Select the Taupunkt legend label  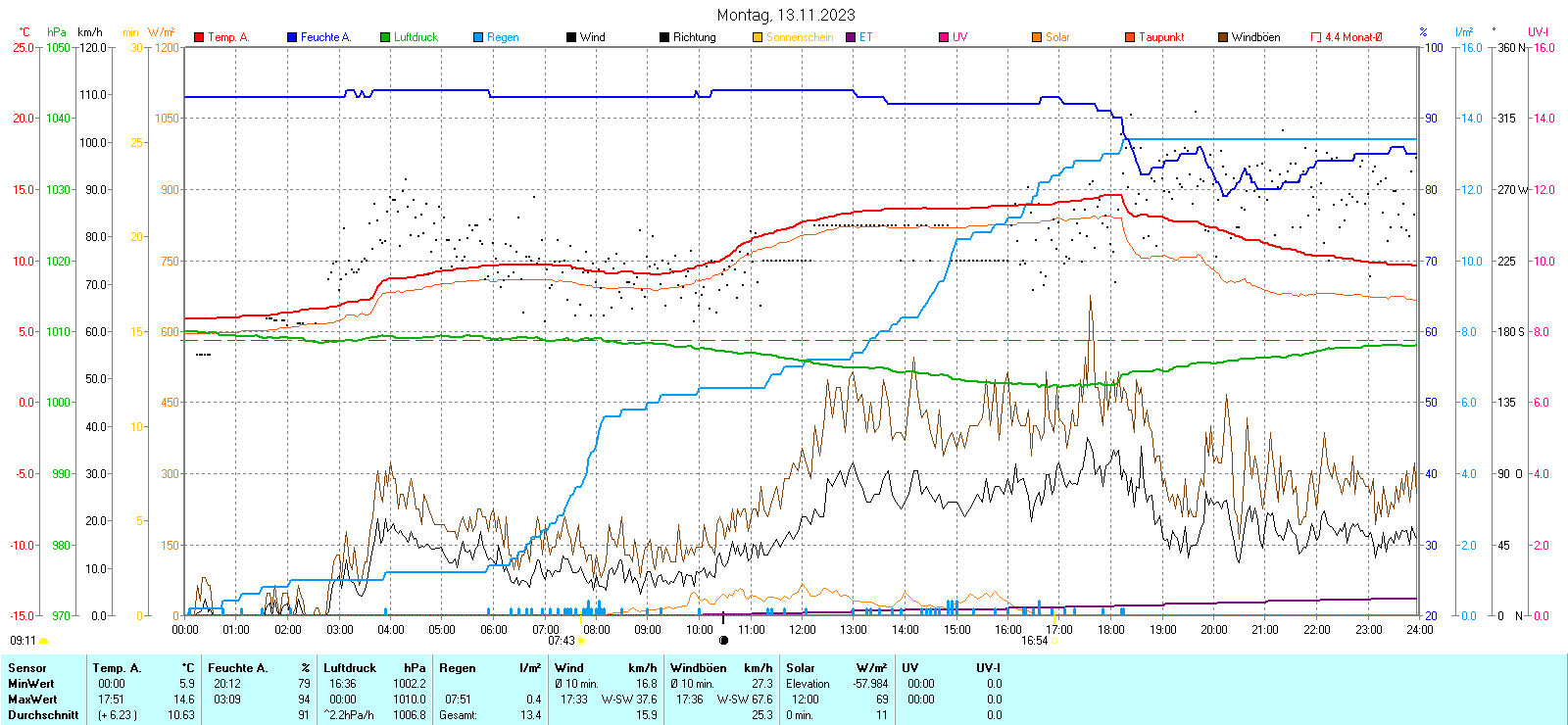[1161, 37]
